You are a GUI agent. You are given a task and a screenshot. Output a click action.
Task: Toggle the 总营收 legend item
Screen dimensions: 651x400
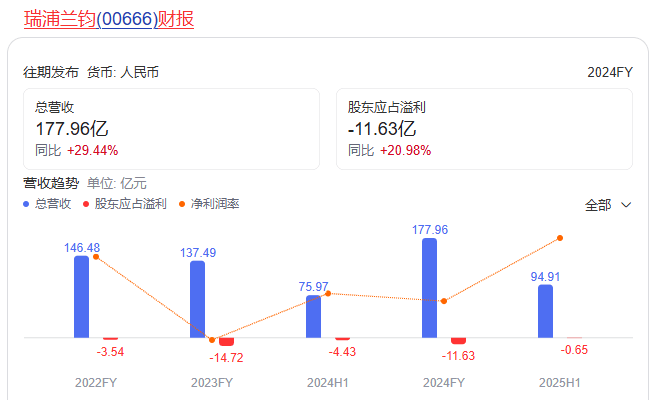[52, 204]
